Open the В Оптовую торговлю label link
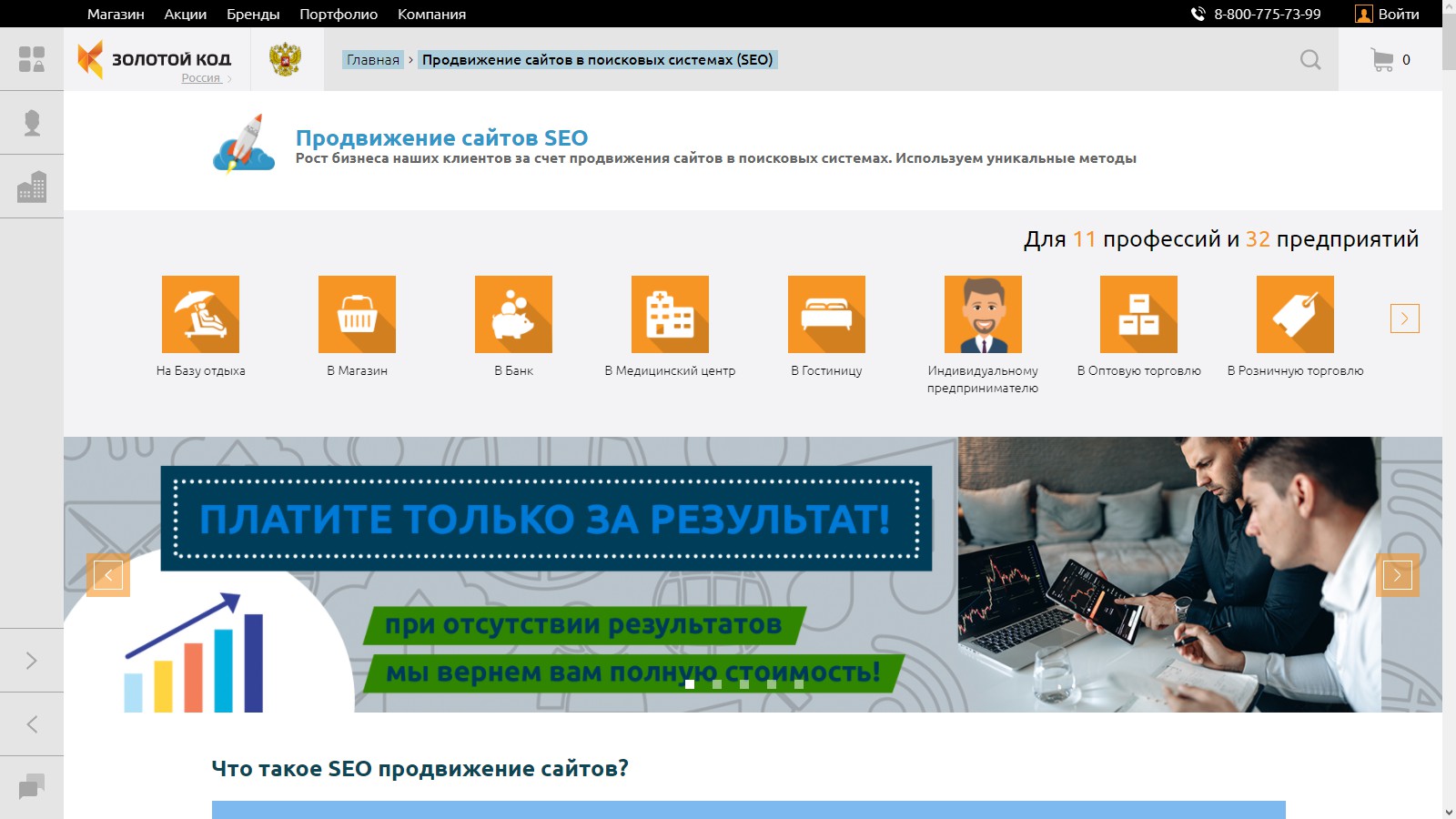Image resolution: width=1456 pixels, height=819 pixels. point(1138,370)
